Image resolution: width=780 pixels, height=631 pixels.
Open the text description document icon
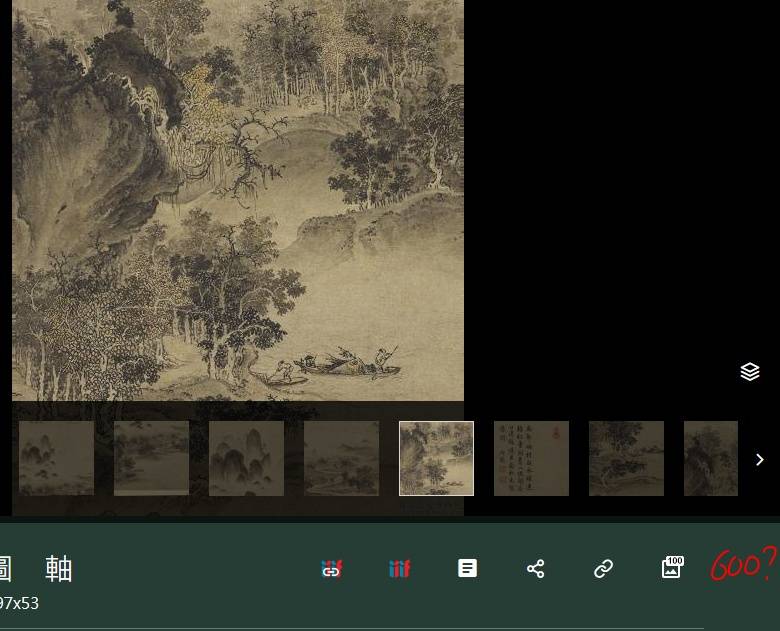467,568
